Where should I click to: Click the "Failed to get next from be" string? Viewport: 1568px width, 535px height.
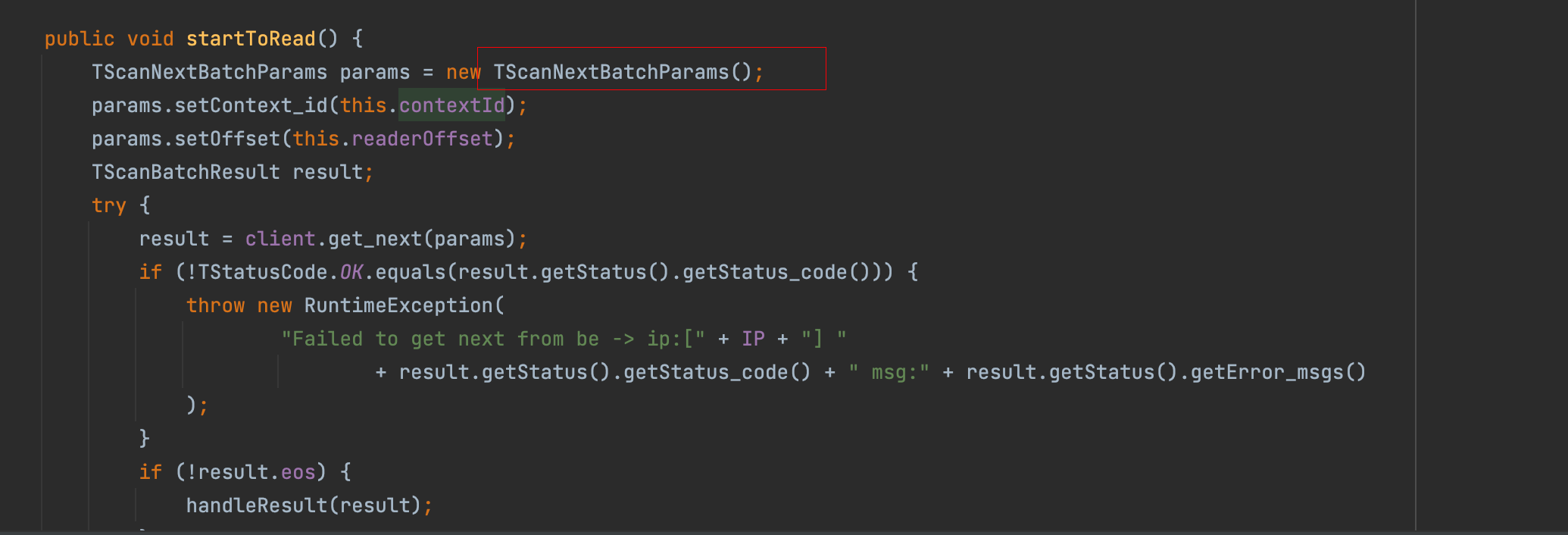point(440,339)
